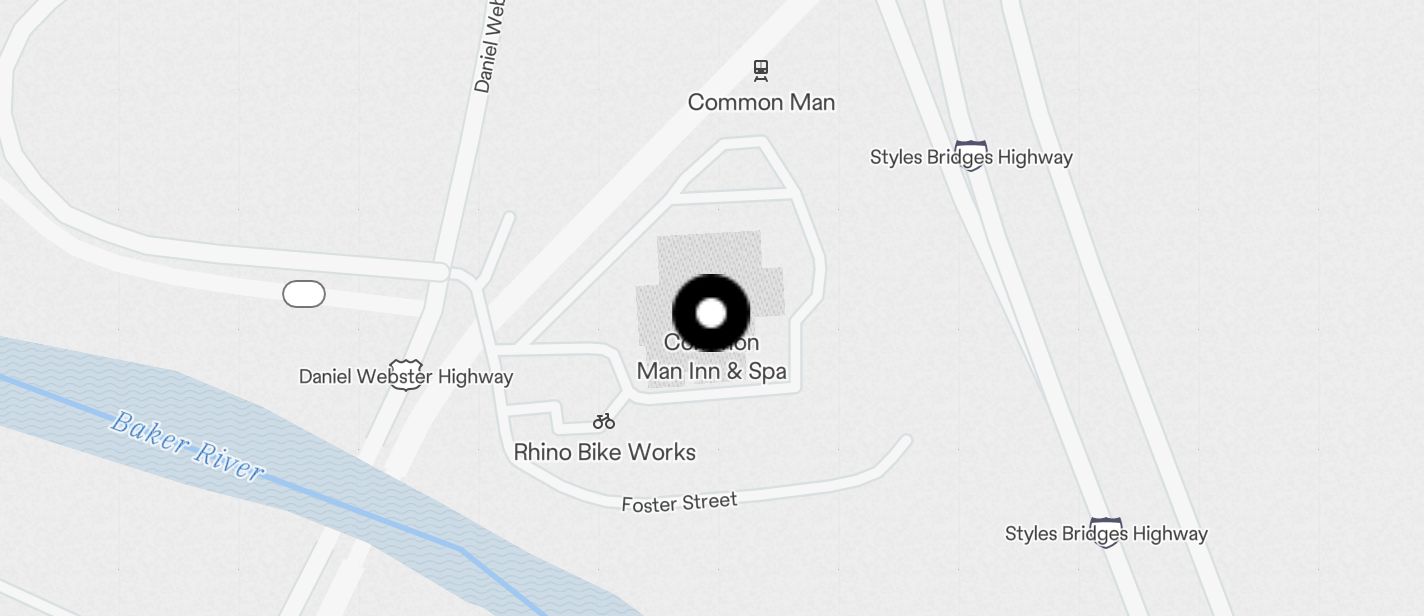
Task: Select the Common Man station label
Action: (x=761, y=102)
